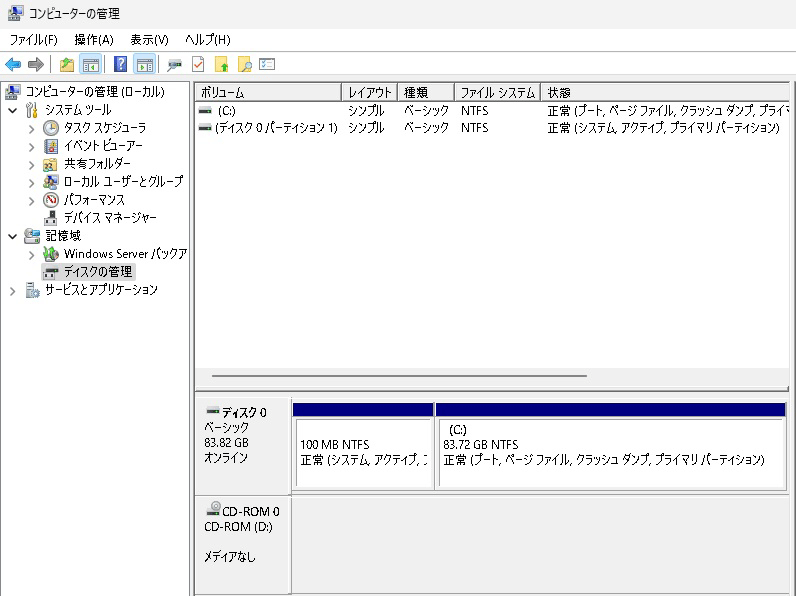Click the ファイル システム column header
796x596 pixels.
tap(497, 92)
